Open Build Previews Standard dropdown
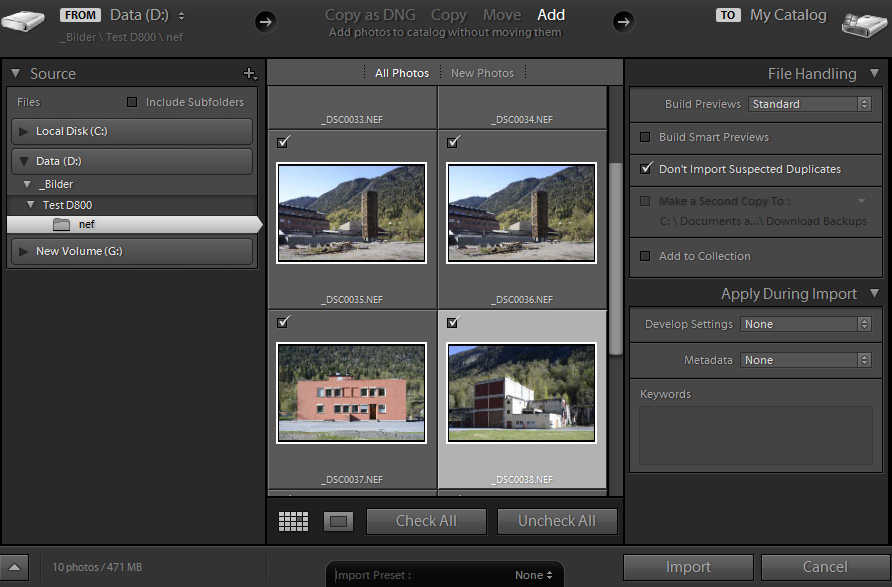This screenshot has height=587, width=892. (810, 104)
